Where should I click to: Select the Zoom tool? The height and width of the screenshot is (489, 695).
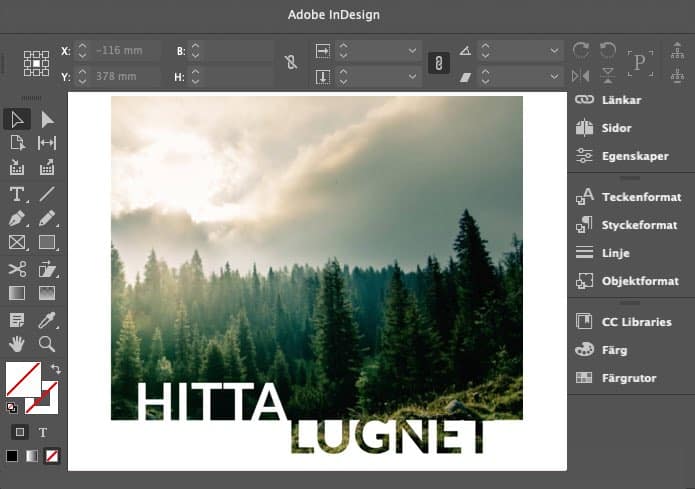[x=47, y=344]
